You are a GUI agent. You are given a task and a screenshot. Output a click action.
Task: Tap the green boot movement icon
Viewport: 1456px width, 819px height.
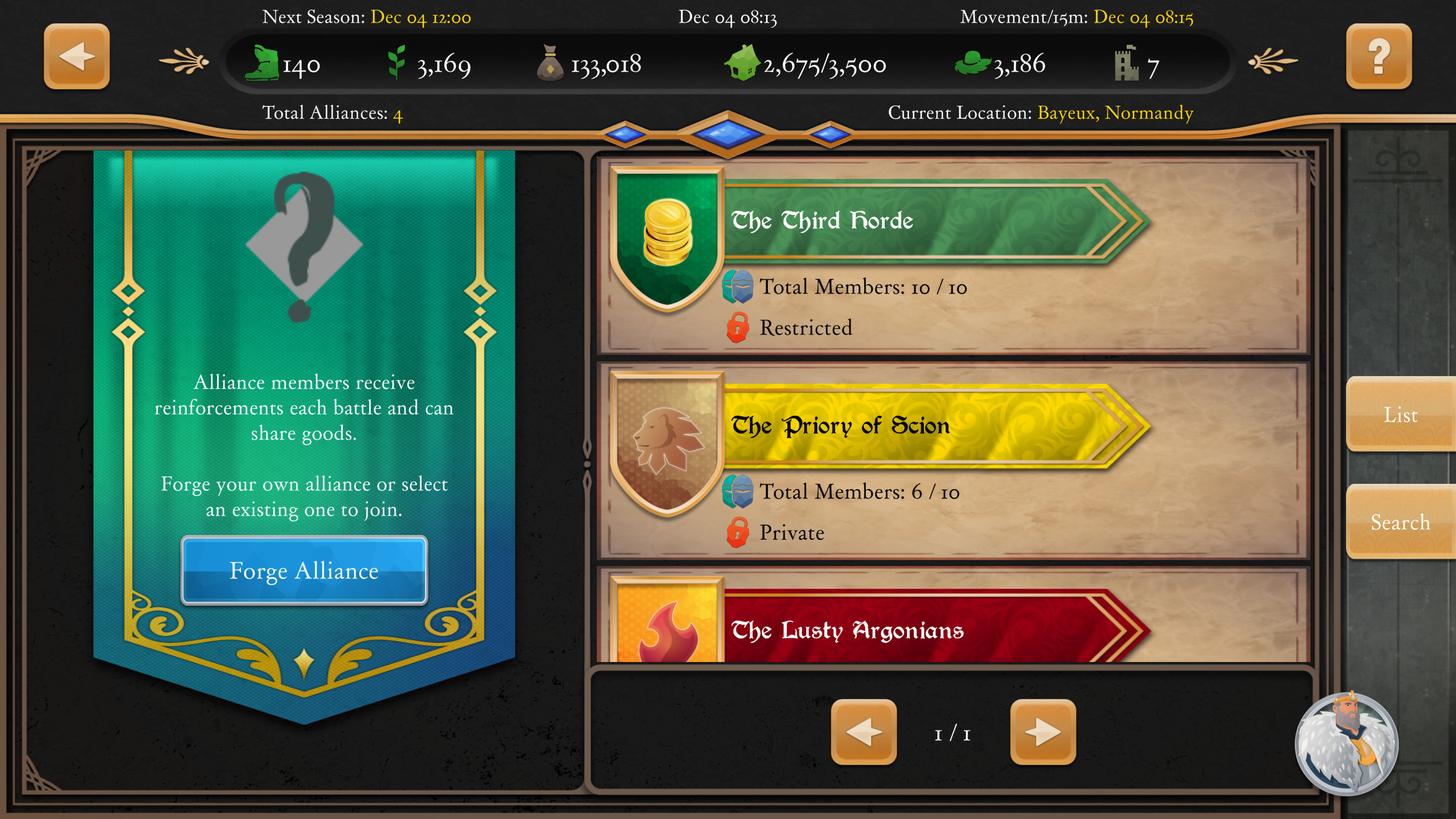[262, 63]
